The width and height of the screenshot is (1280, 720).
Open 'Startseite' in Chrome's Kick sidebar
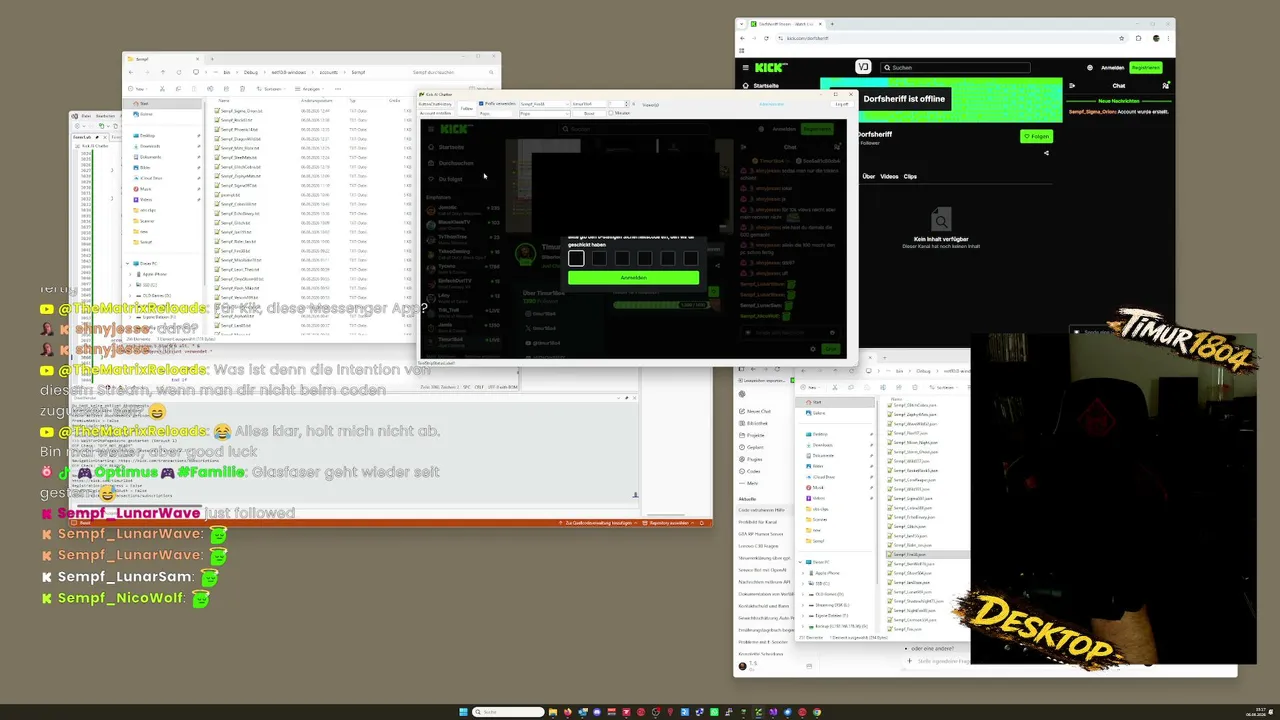[761, 85]
